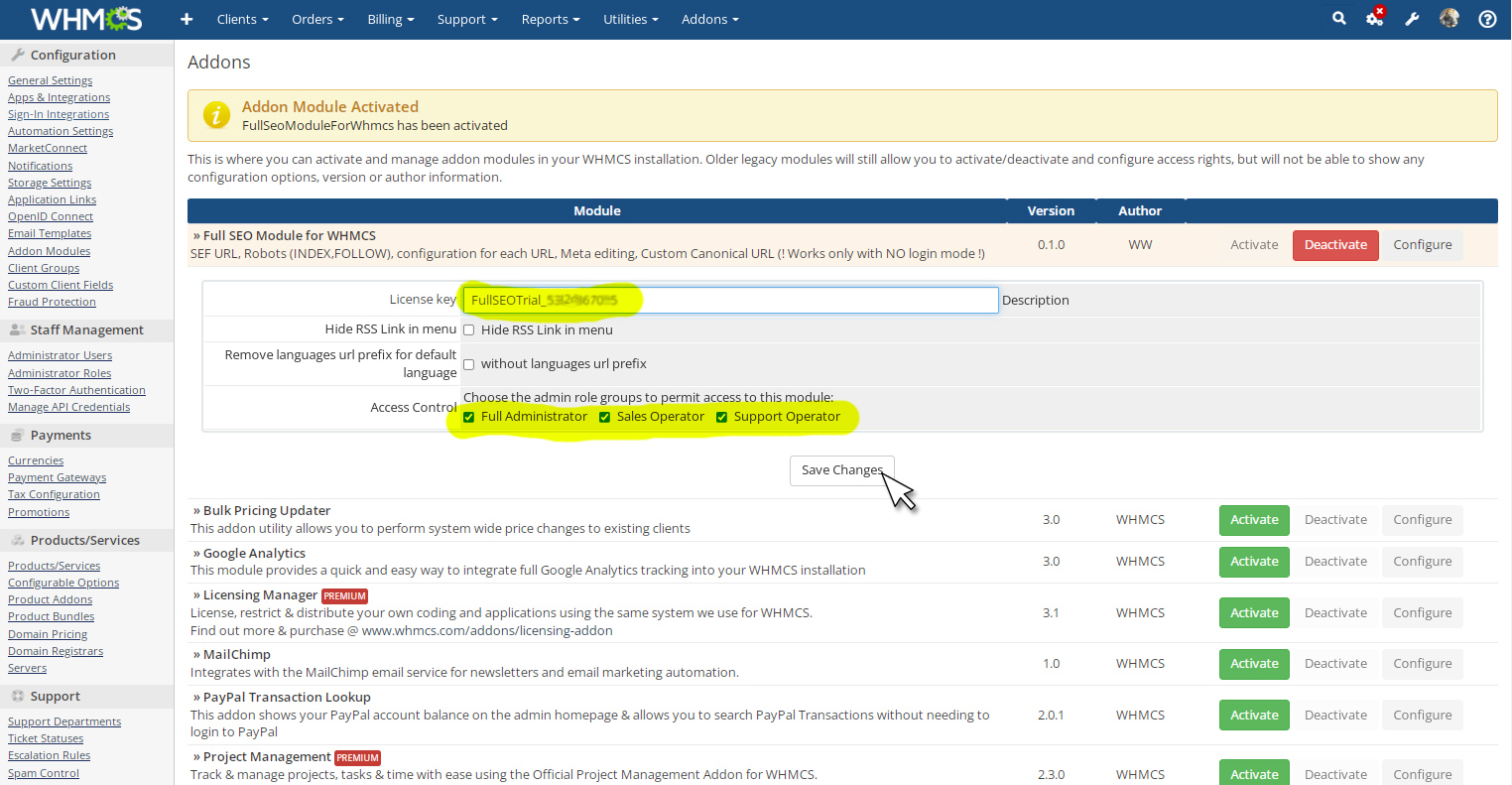Viewport: 1512px width, 785px height.
Task: Uncheck Full Administrator access
Action: (x=469, y=417)
